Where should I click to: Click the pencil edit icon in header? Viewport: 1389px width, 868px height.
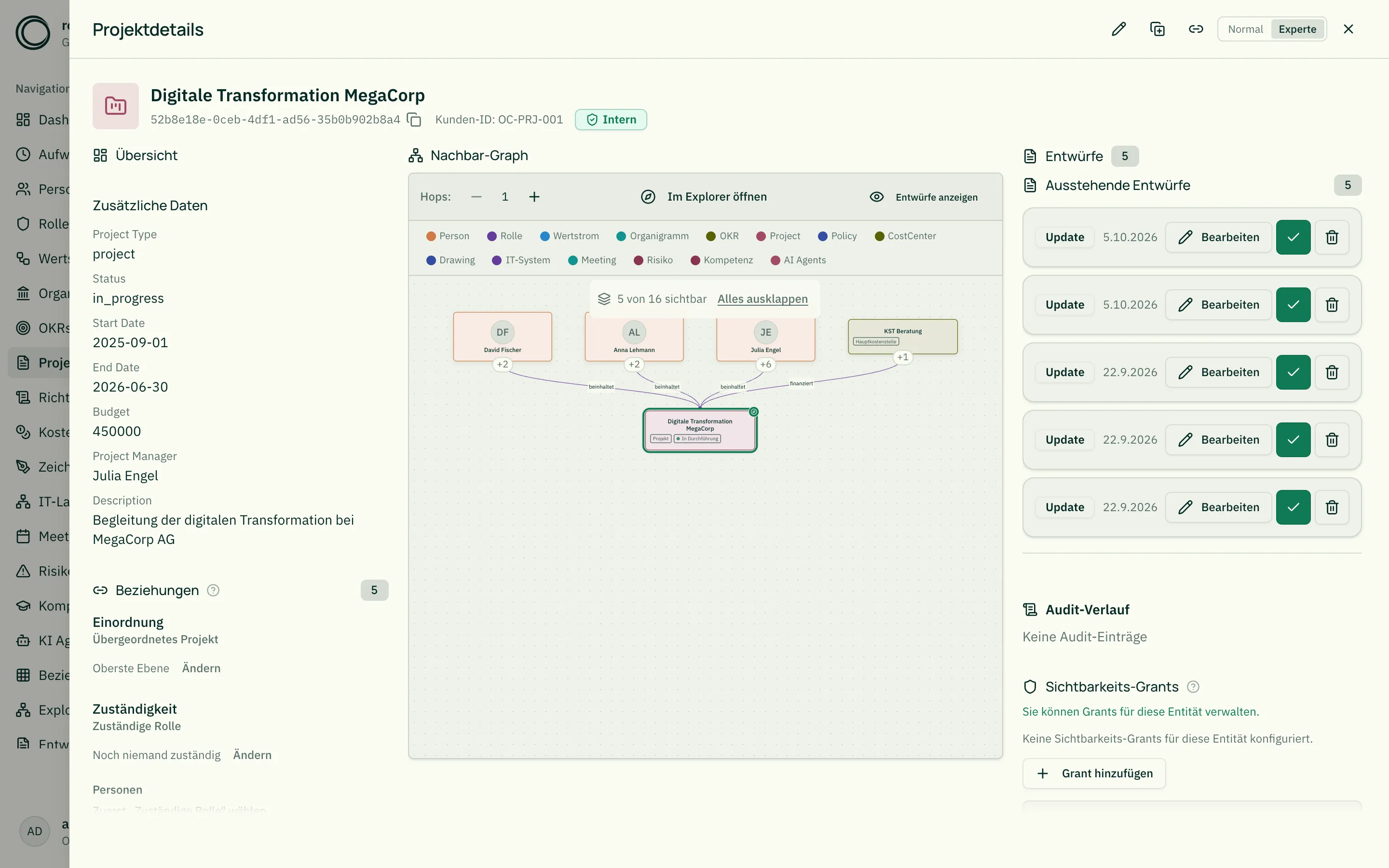(x=1118, y=29)
